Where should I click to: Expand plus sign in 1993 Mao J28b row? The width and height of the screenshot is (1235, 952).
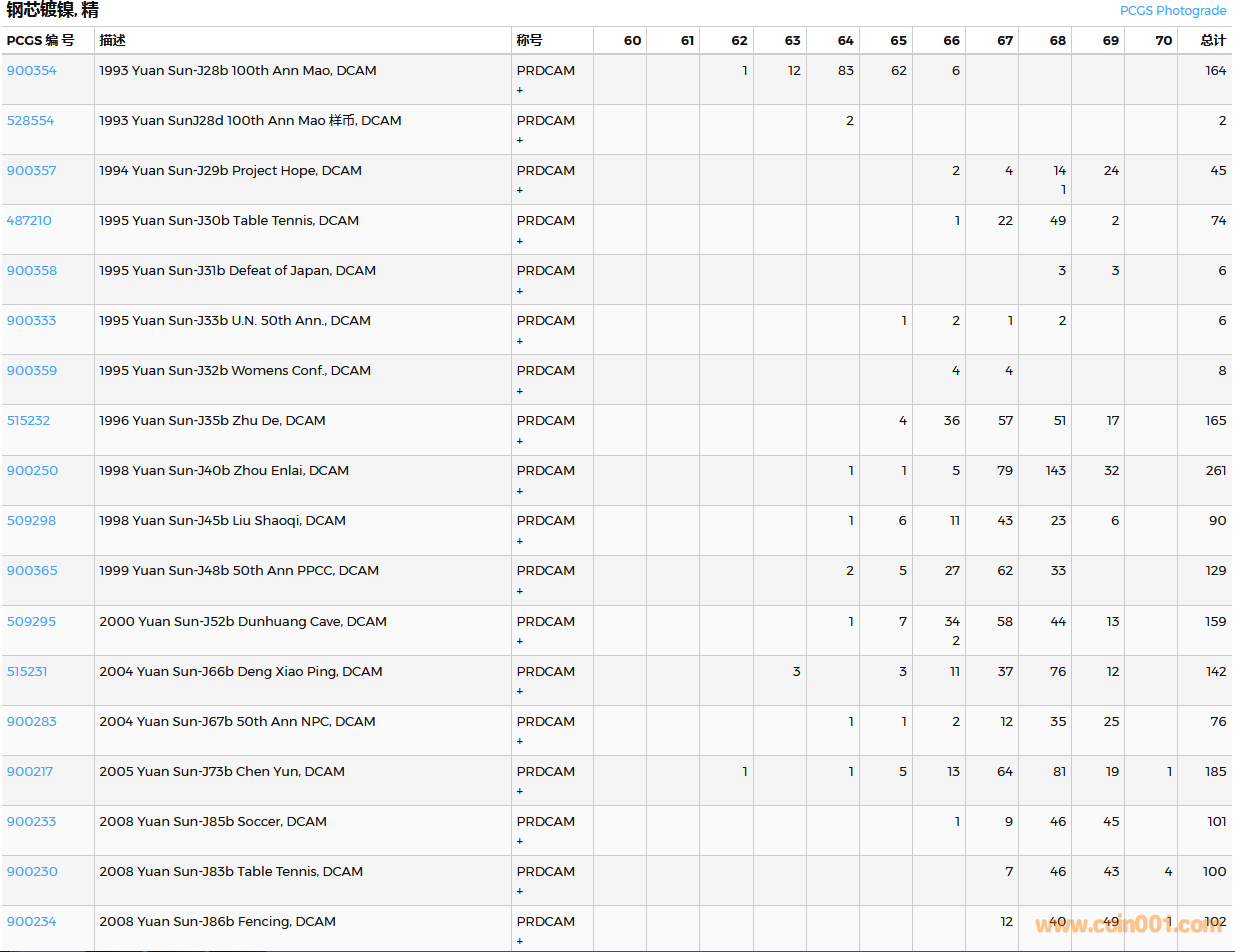click(x=520, y=90)
